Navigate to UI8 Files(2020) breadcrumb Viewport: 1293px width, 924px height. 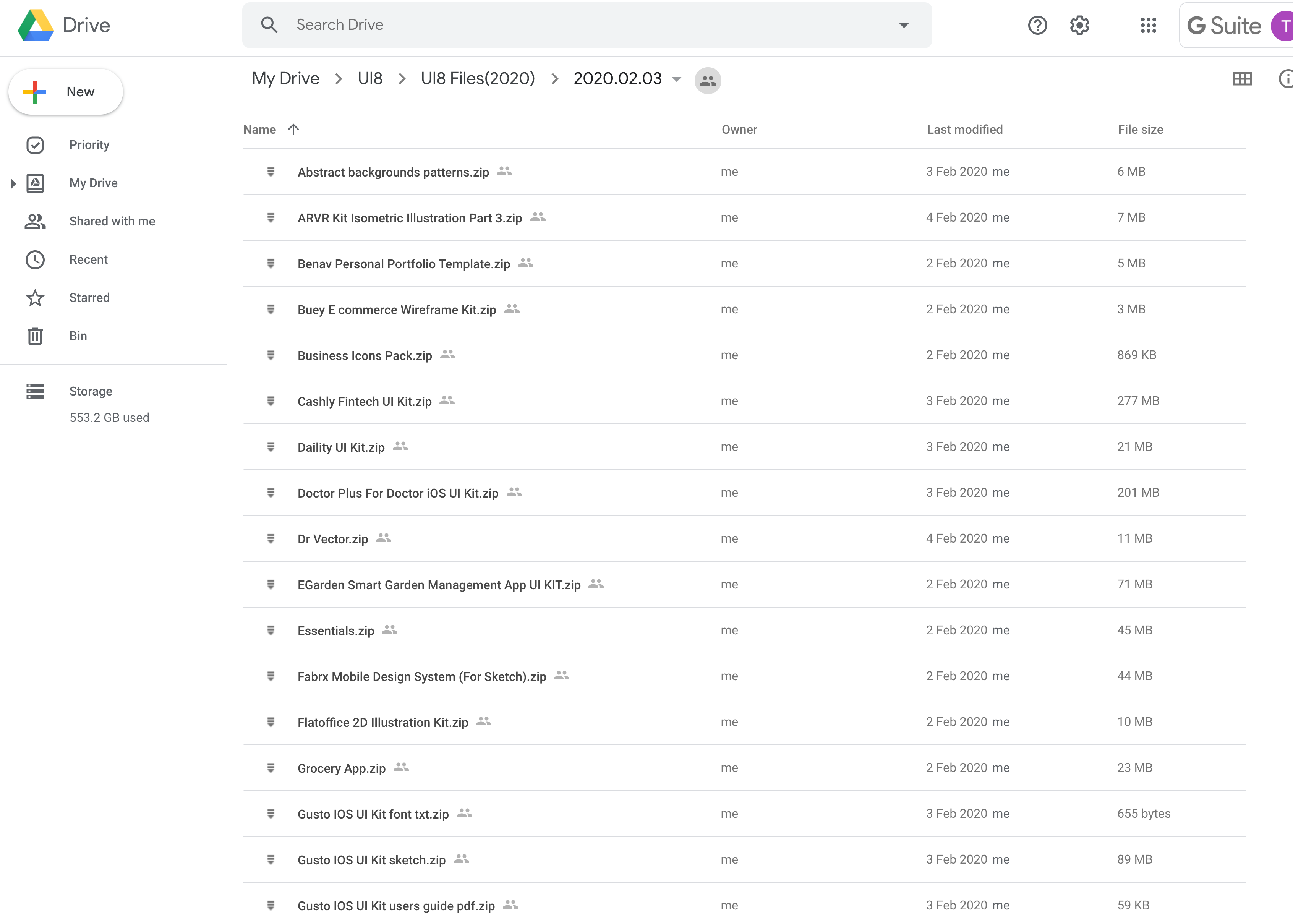477,78
